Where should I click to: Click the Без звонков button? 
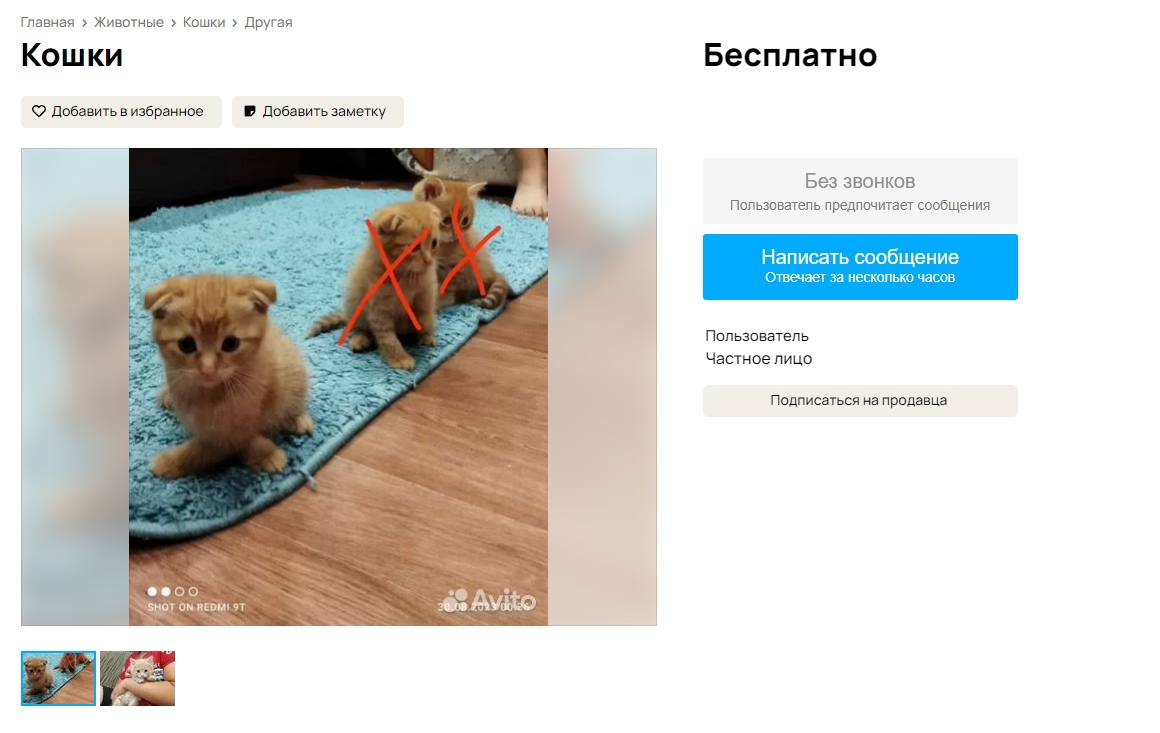click(860, 191)
